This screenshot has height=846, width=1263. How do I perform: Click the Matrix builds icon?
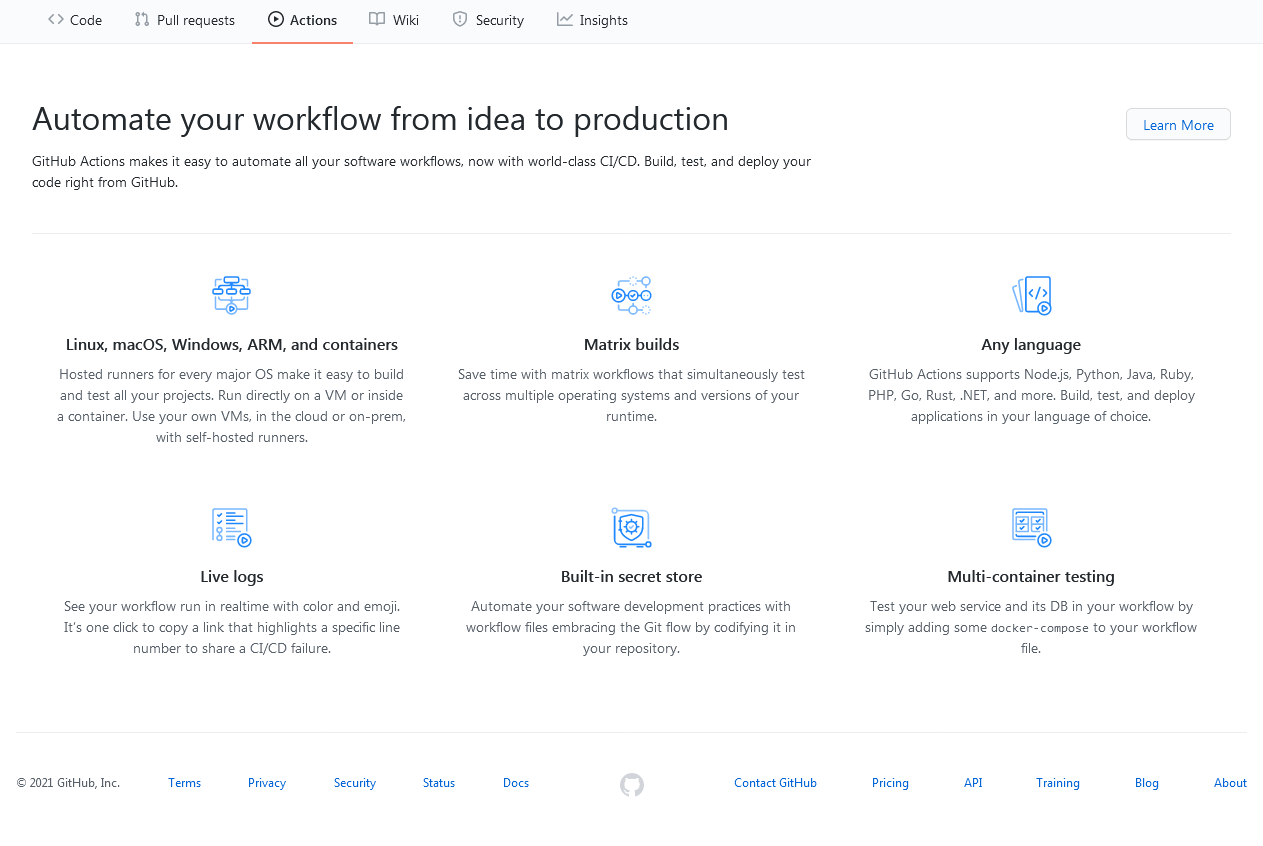[631, 295]
